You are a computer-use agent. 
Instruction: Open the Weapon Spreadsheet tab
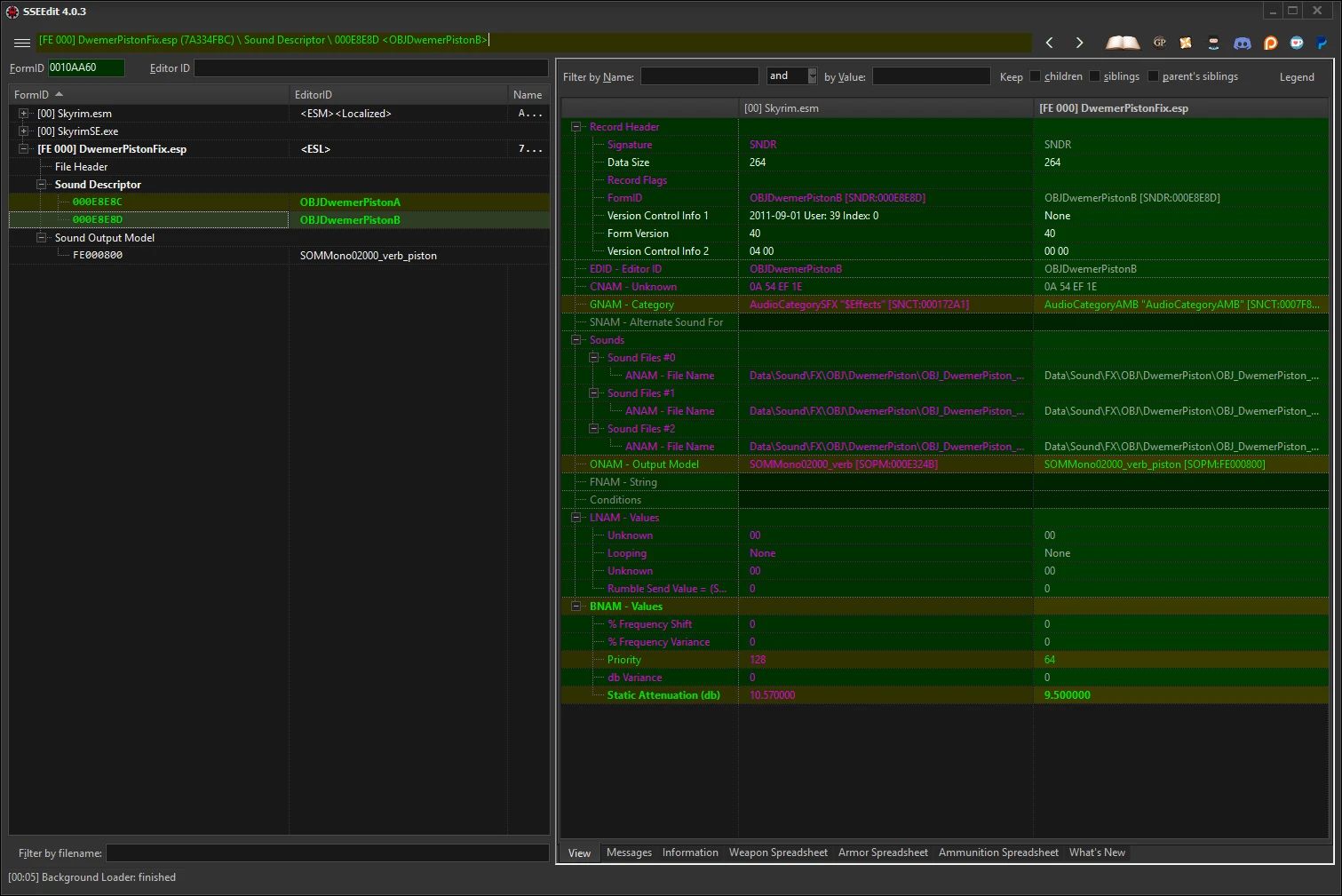tap(778, 852)
